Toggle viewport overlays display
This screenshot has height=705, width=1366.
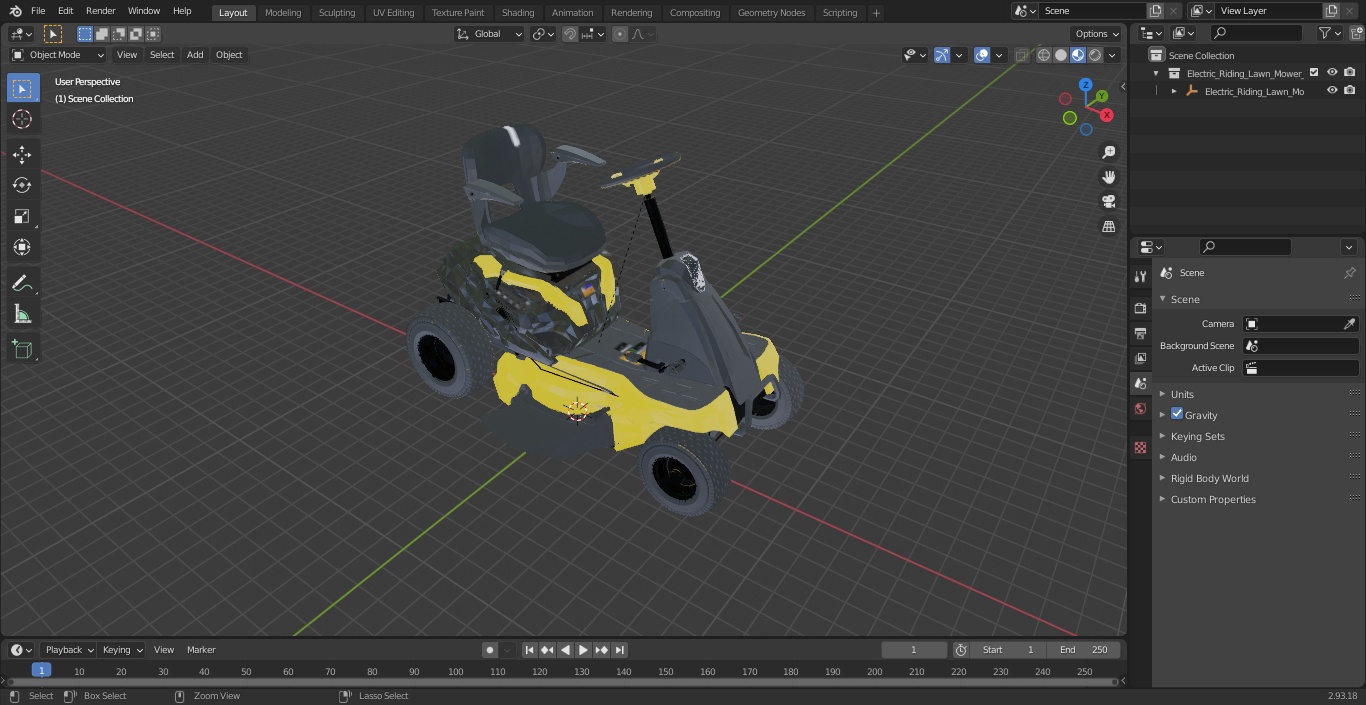[982, 55]
